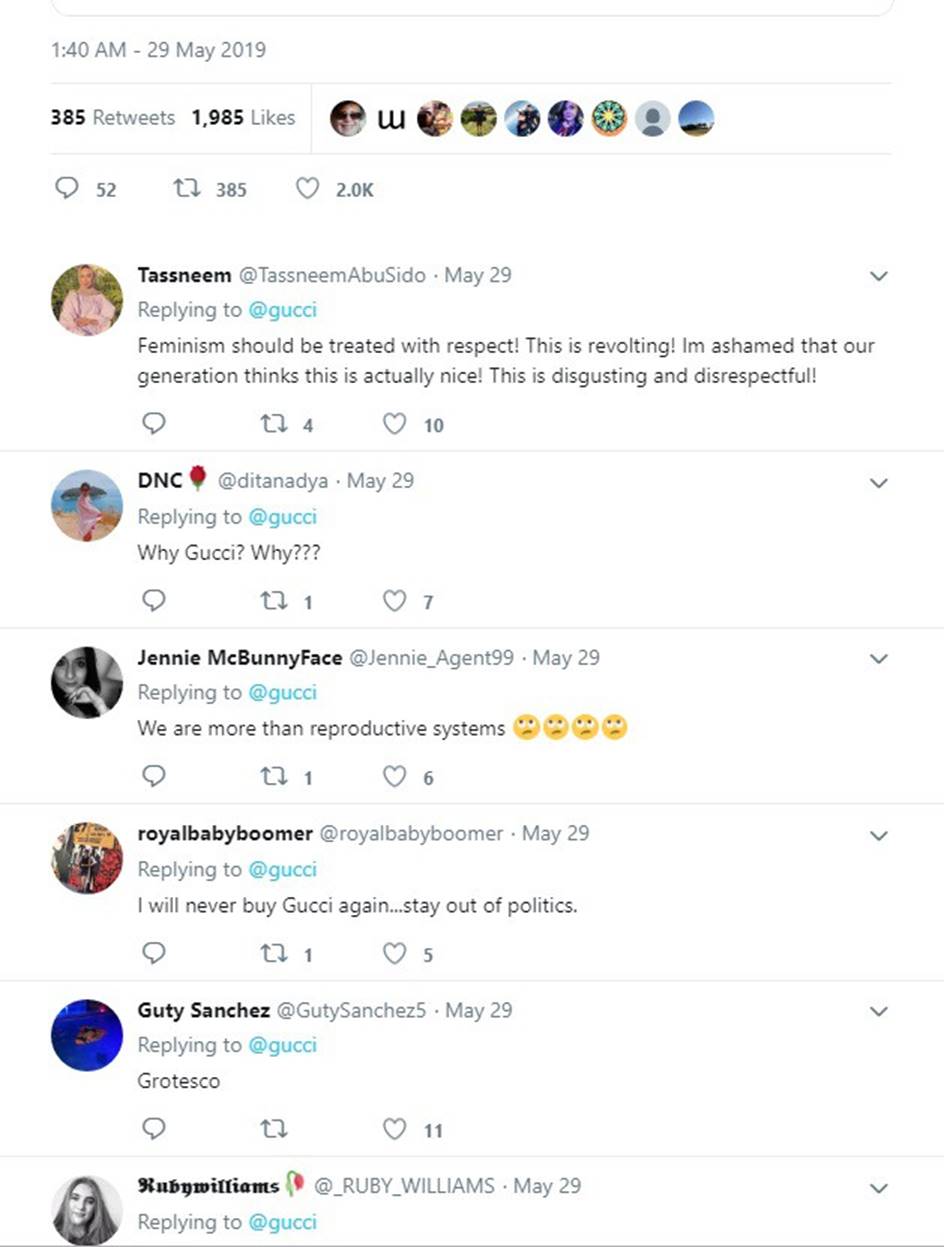Retweet royalbabyboomer's reply
Screen dimensions: 944x1247
coord(273,953)
